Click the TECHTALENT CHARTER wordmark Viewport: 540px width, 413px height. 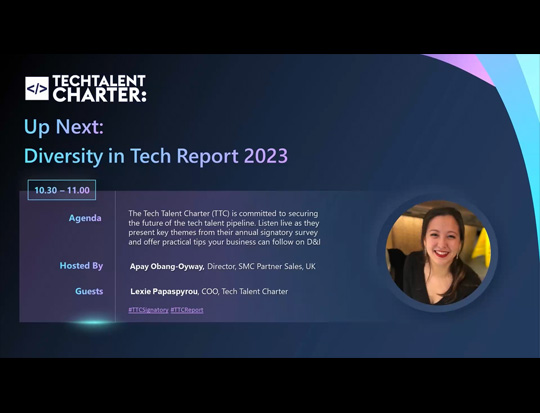click(99, 89)
